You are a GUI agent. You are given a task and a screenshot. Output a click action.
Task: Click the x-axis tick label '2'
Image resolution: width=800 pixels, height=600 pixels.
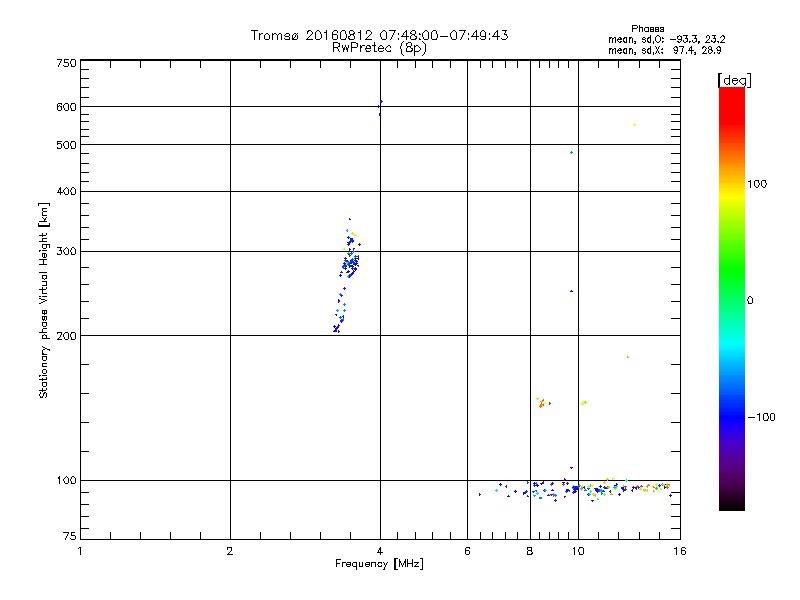(230, 551)
